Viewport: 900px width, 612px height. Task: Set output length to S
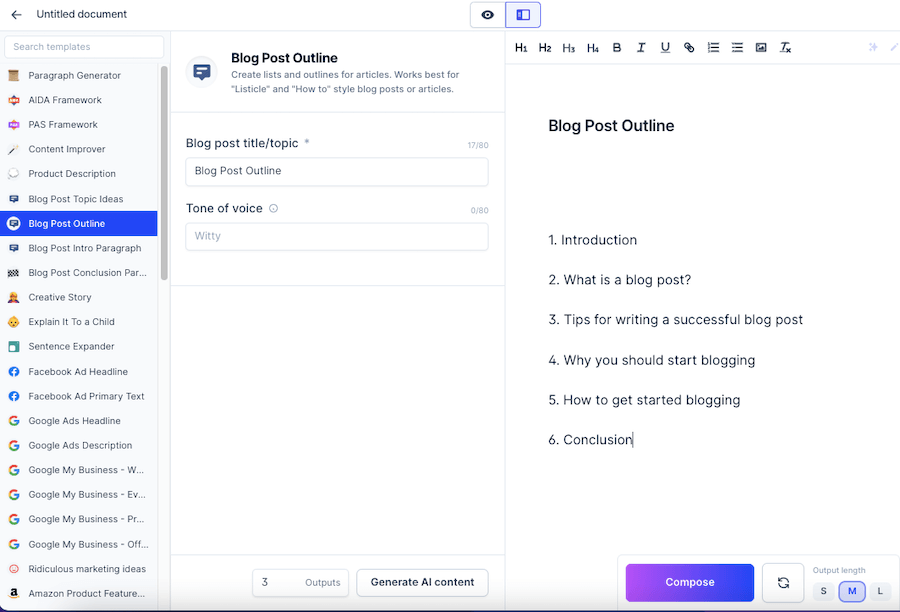(824, 591)
